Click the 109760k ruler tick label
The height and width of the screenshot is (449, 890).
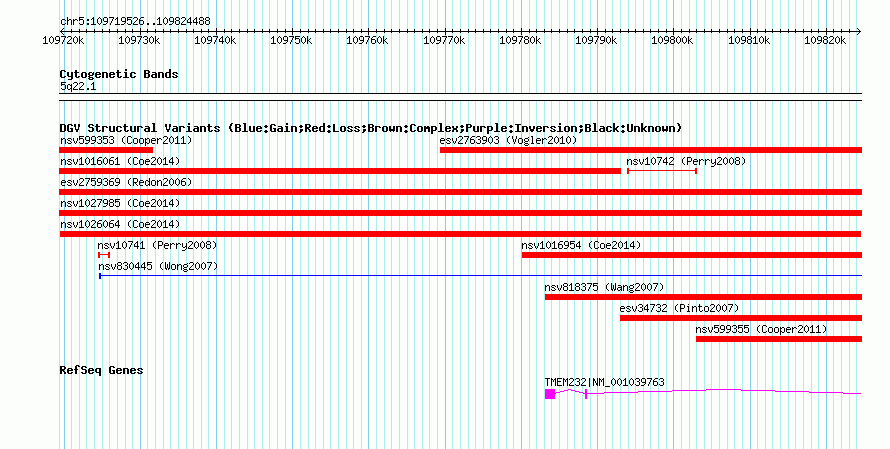367,41
